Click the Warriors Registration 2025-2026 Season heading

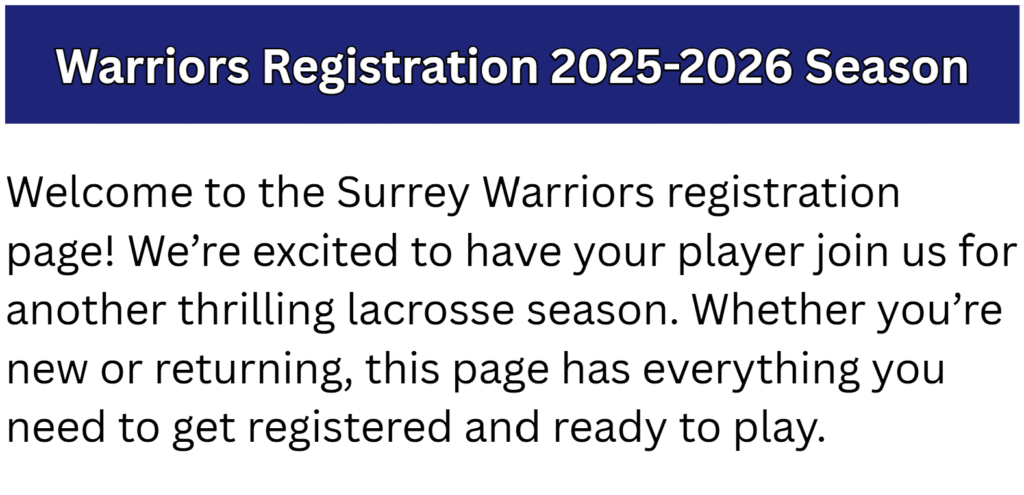click(x=511, y=69)
